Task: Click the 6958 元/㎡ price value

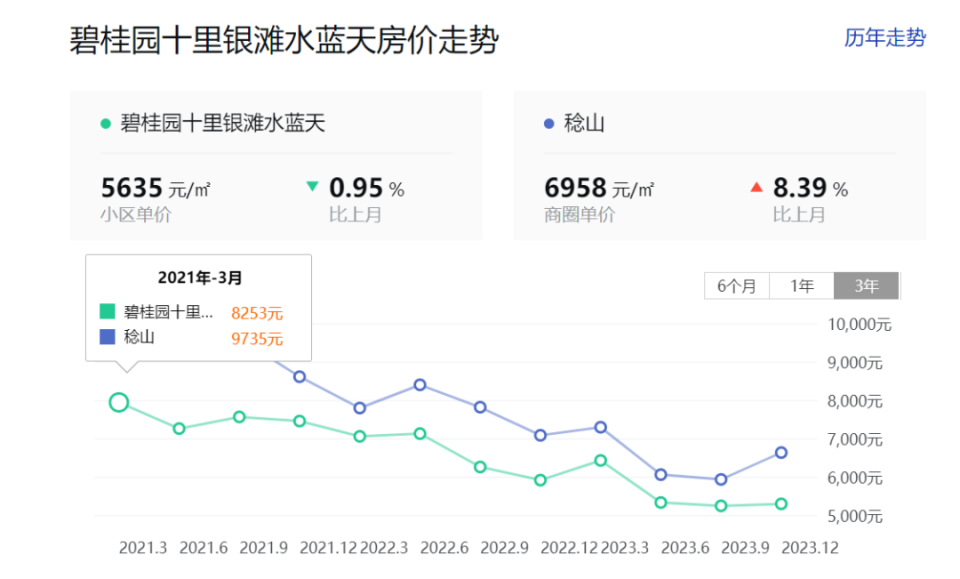Action: click(599, 188)
